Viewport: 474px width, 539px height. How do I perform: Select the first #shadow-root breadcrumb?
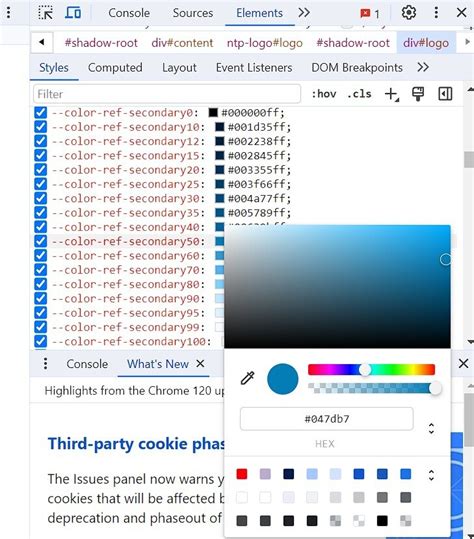pyautogui.click(x=101, y=43)
